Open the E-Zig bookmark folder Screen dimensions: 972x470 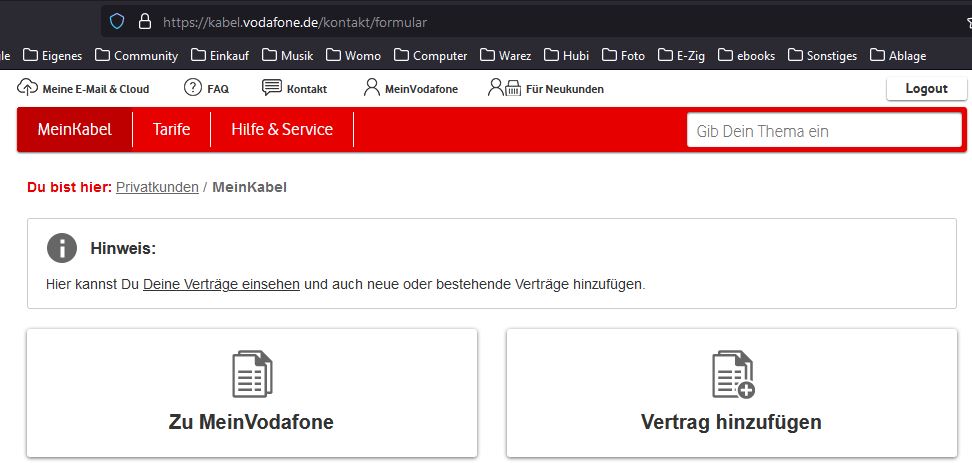click(681, 55)
